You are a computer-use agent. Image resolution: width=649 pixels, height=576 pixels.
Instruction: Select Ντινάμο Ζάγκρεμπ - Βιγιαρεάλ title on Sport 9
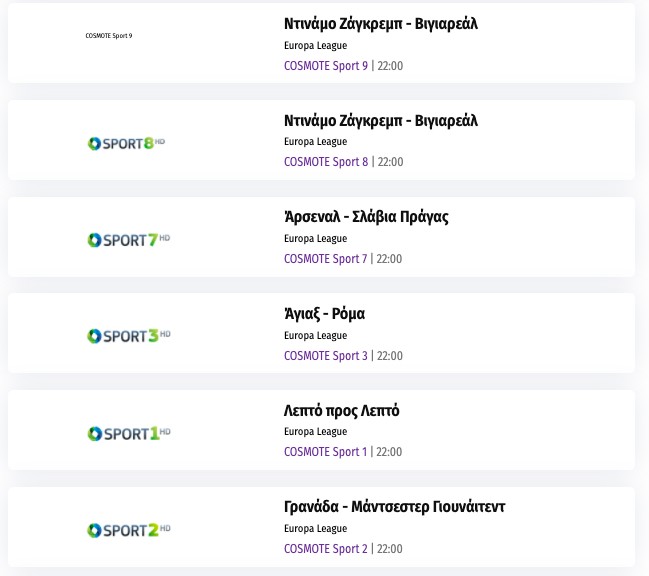tap(381, 24)
